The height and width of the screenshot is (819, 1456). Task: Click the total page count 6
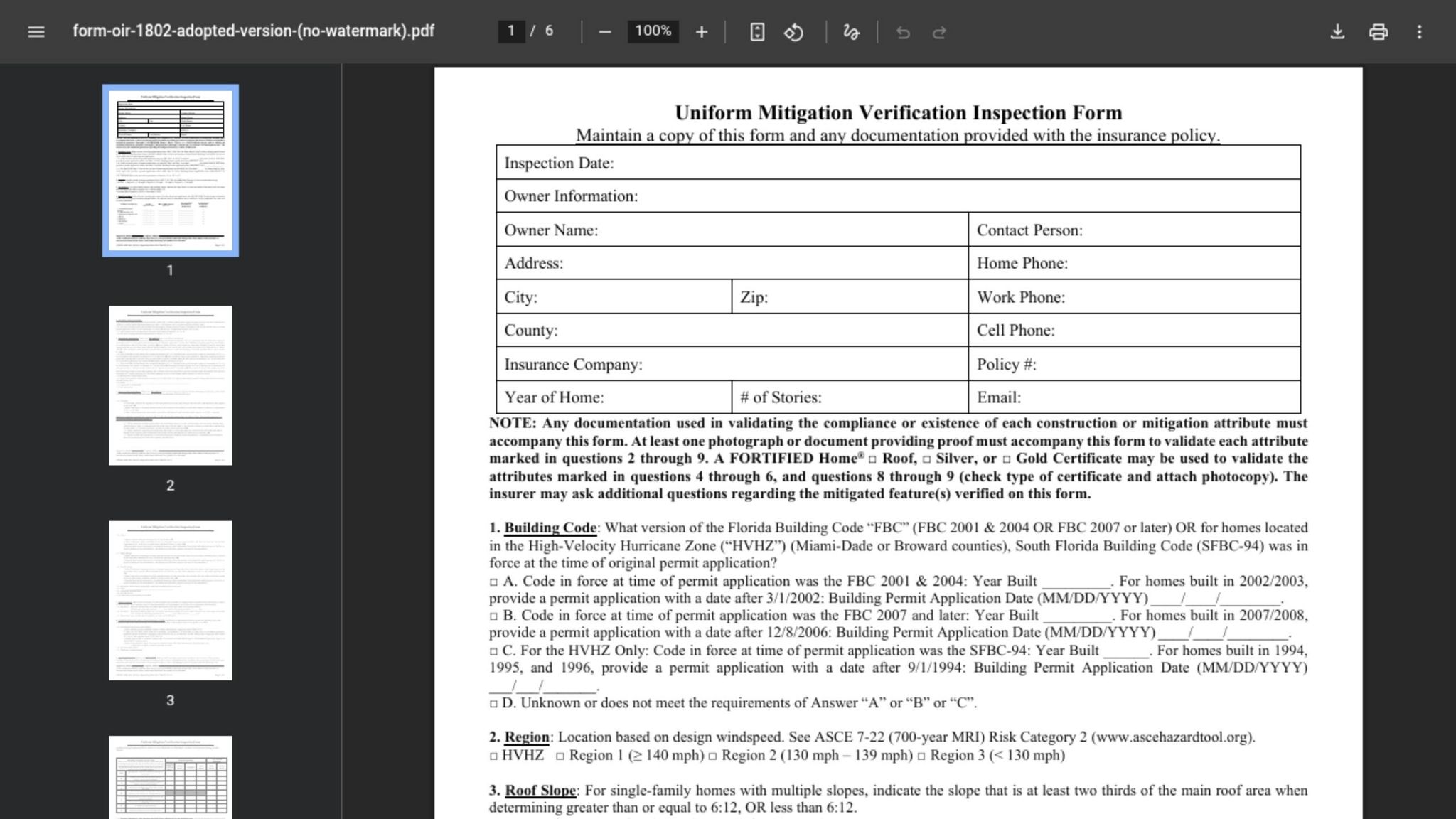point(549,31)
